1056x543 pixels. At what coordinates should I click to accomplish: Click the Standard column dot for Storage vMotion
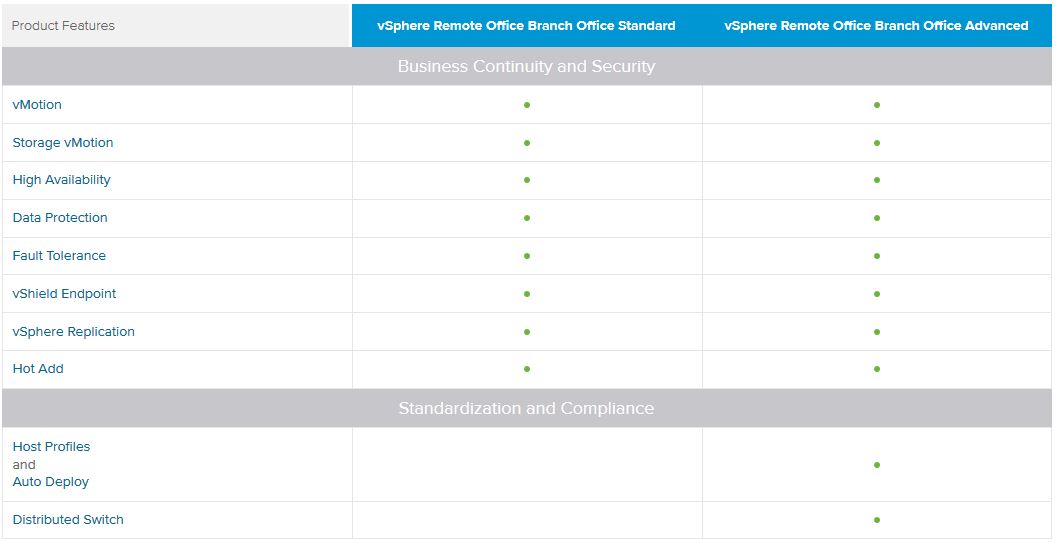coord(527,143)
